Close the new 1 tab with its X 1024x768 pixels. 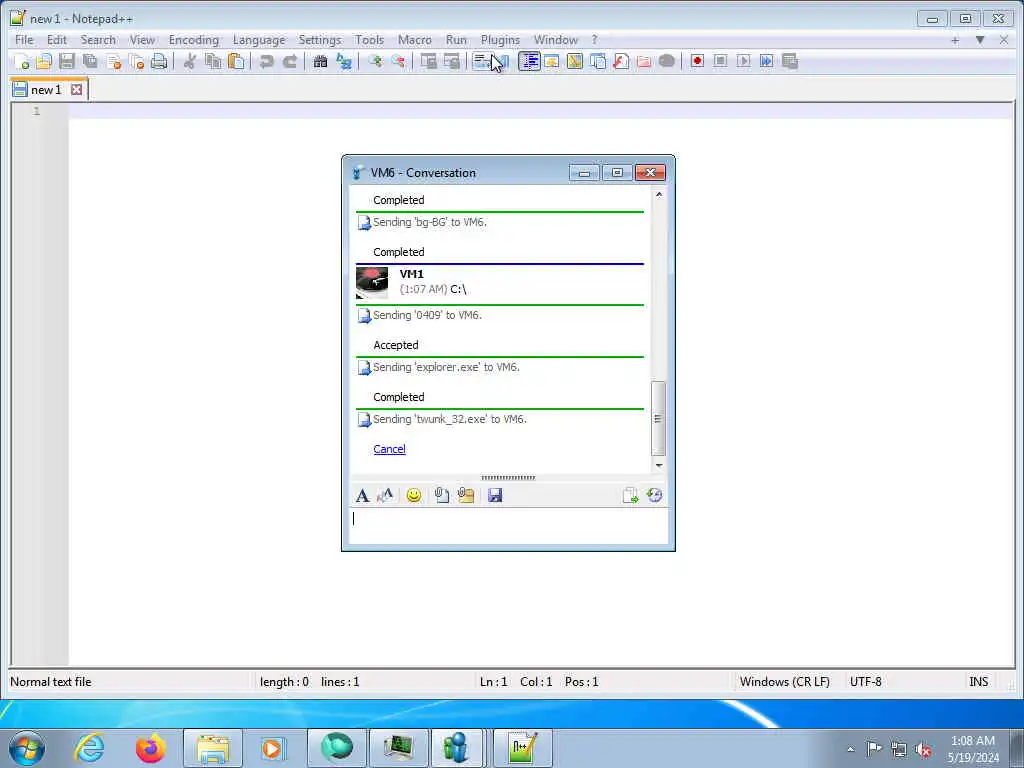tap(76, 89)
